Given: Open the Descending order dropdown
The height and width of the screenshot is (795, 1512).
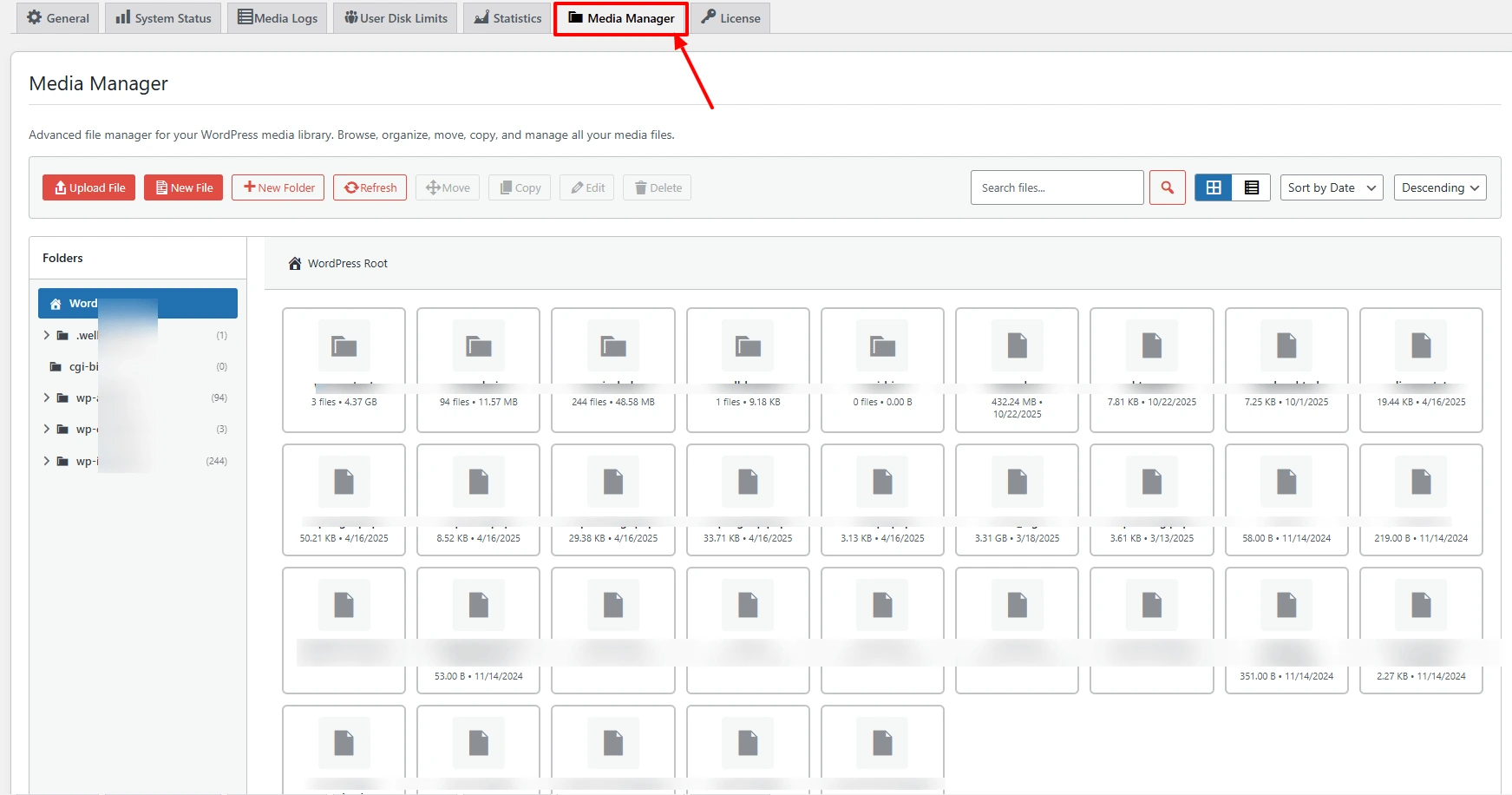Looking at the screenshot, I should (1439, 187).
